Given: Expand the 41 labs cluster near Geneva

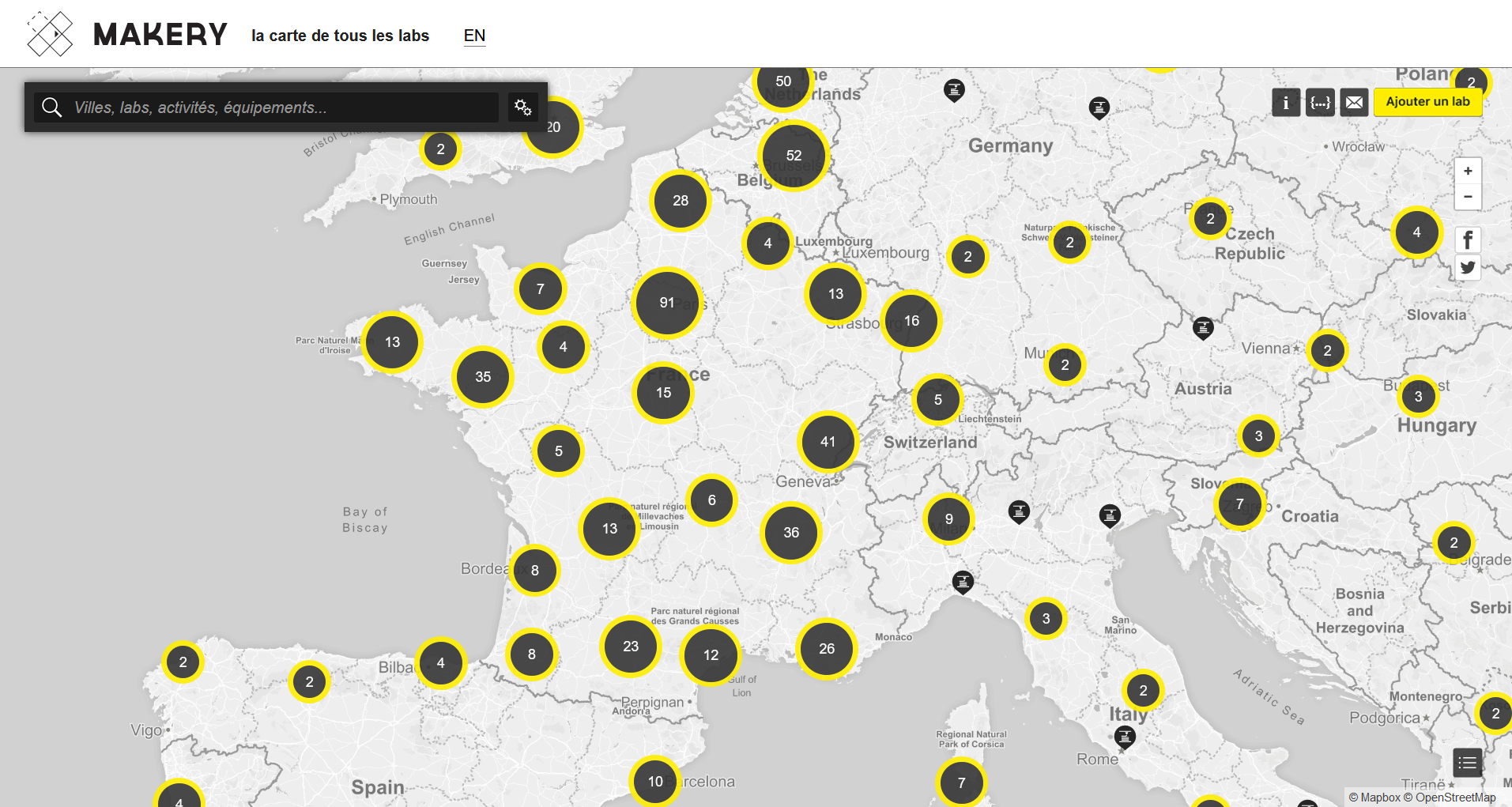Looking at the screenshot, I should pyautogui.click(x=828, y=442).
